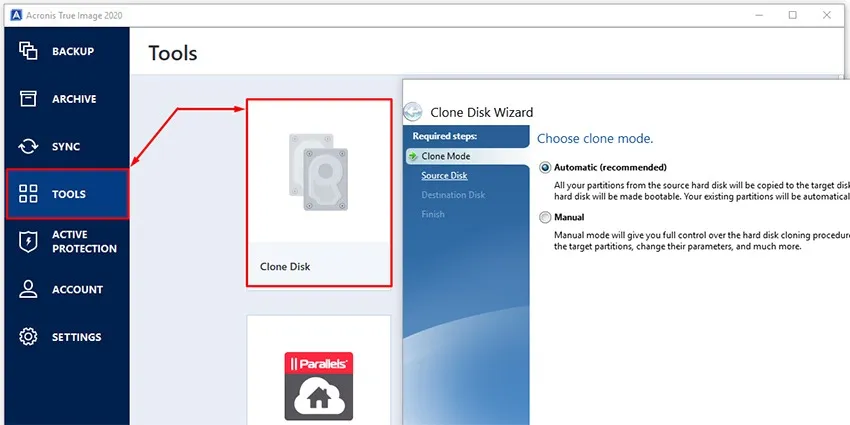Open the ACCOUNT menu item
Screen dimensions: 850x425
click(x=78, y=289)
